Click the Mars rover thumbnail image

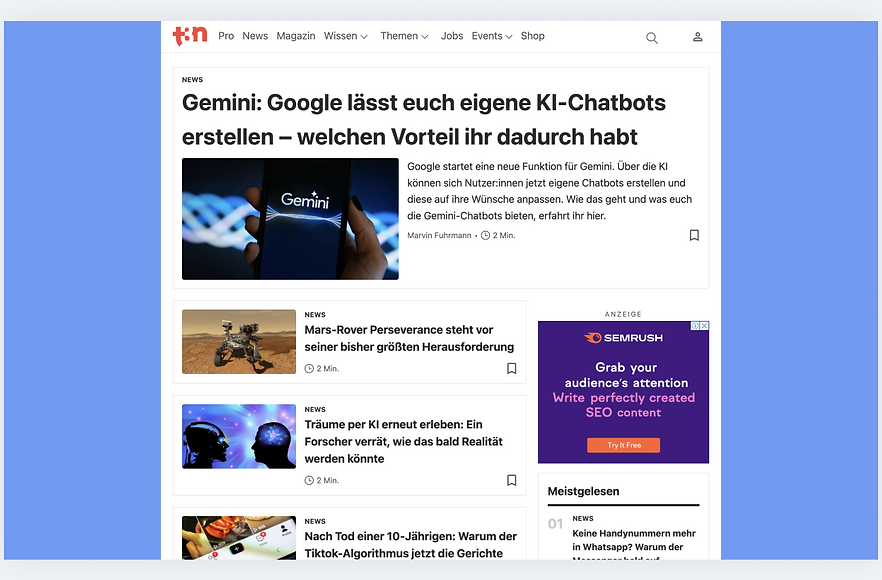coord(238,341)
